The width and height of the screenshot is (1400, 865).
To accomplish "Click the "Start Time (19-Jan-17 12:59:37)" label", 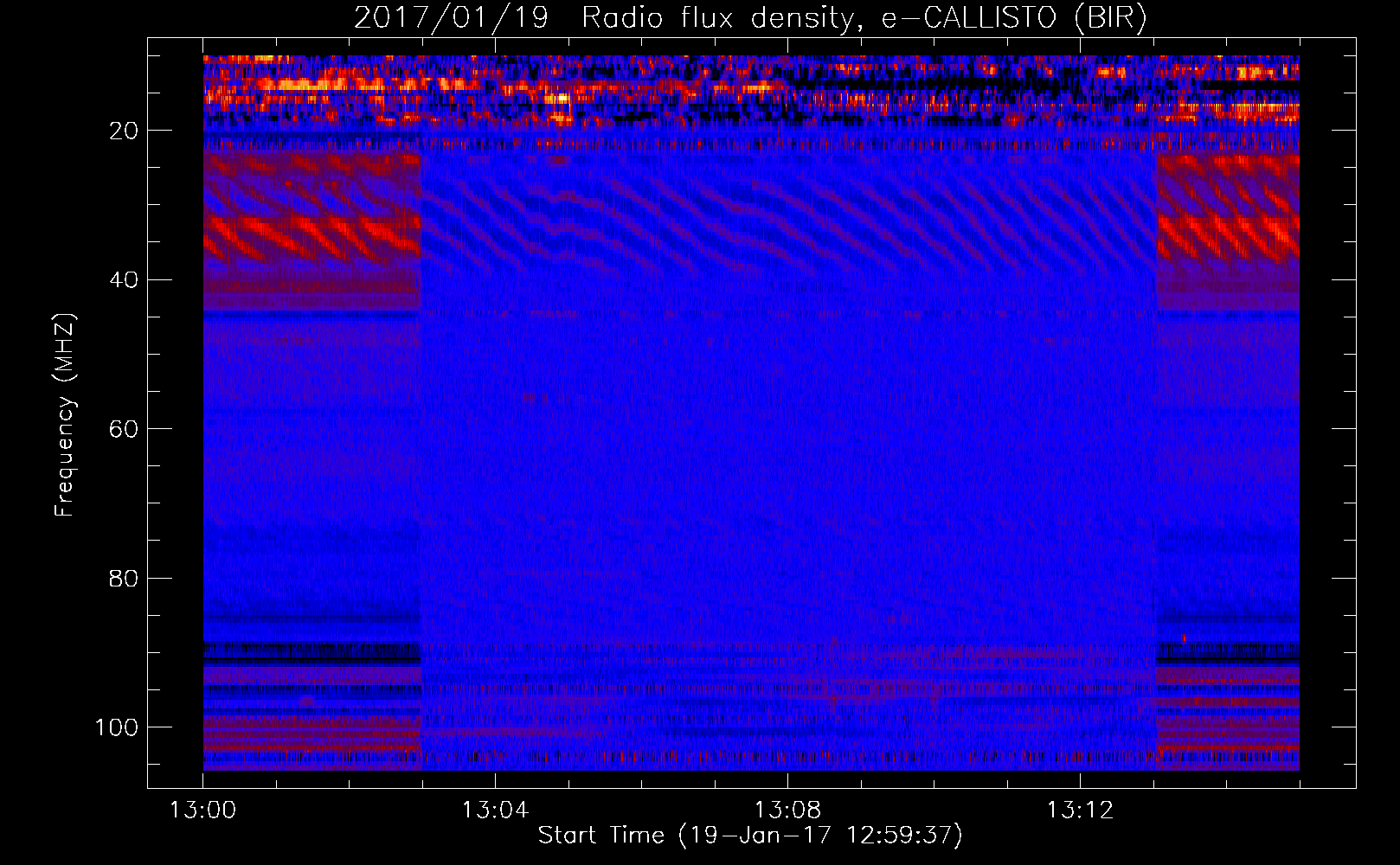I will [x=750, y=836].
